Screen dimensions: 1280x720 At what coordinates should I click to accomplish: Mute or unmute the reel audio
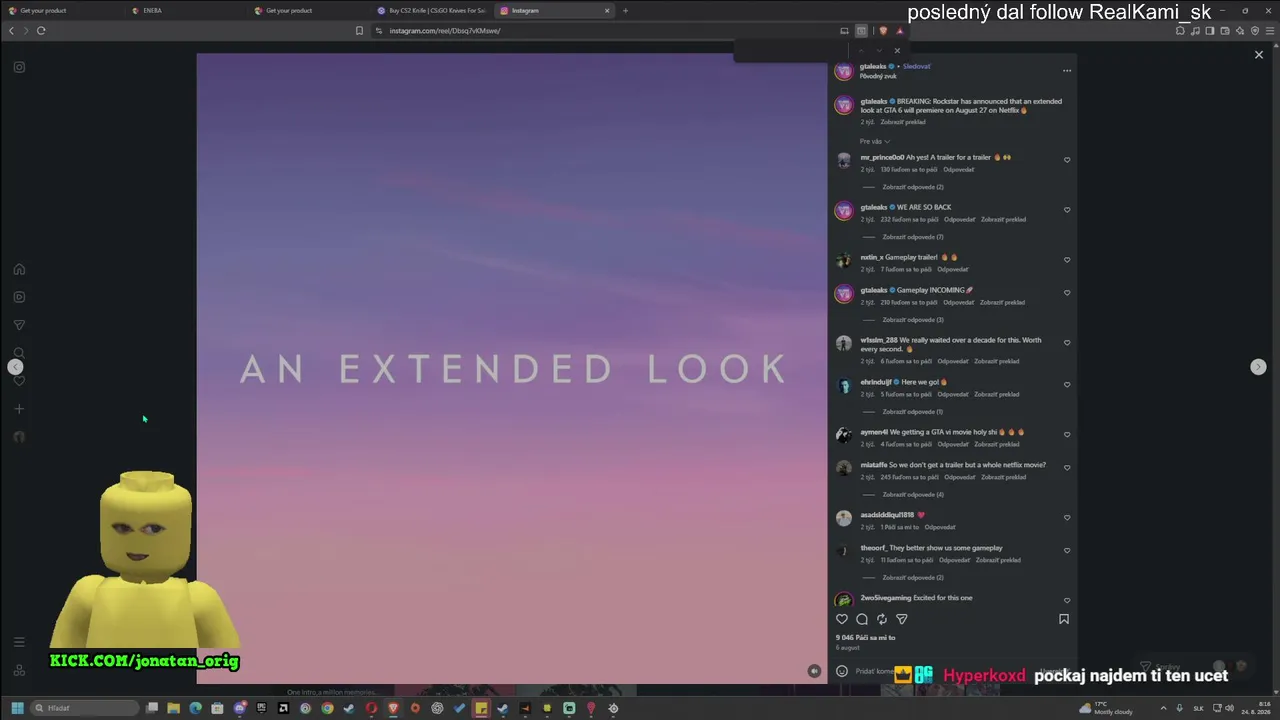coord(814,671)
